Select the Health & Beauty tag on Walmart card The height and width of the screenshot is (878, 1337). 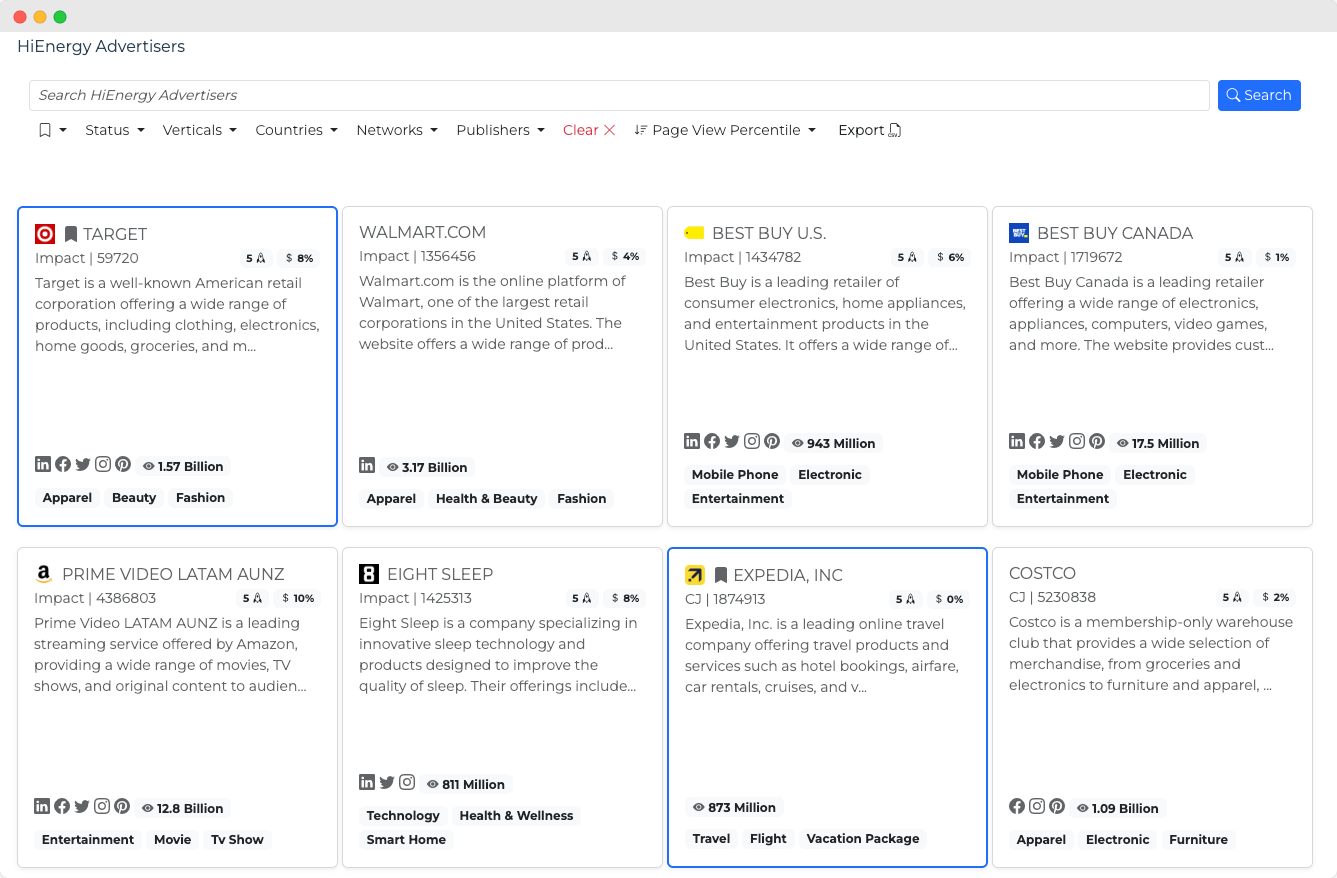pyautogui.click(x=487, y=498)
